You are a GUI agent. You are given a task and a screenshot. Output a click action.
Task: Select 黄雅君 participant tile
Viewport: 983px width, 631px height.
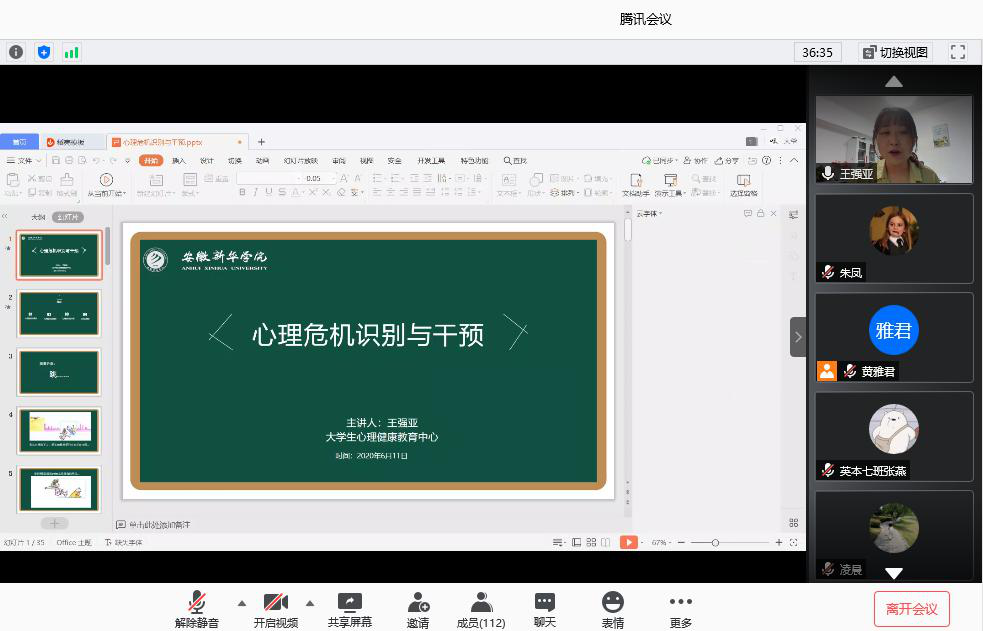pyautogui.click(x=893, y=337)
